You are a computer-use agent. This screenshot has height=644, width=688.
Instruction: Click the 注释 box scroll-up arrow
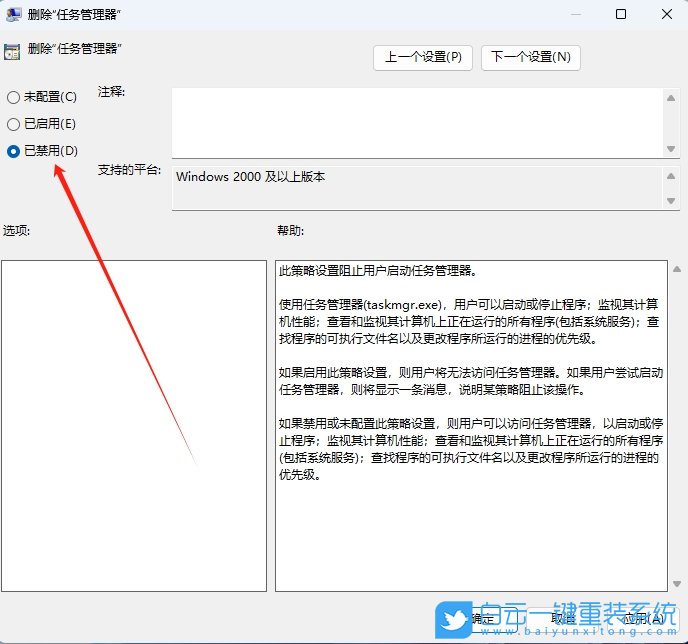[x=671, y=98]
